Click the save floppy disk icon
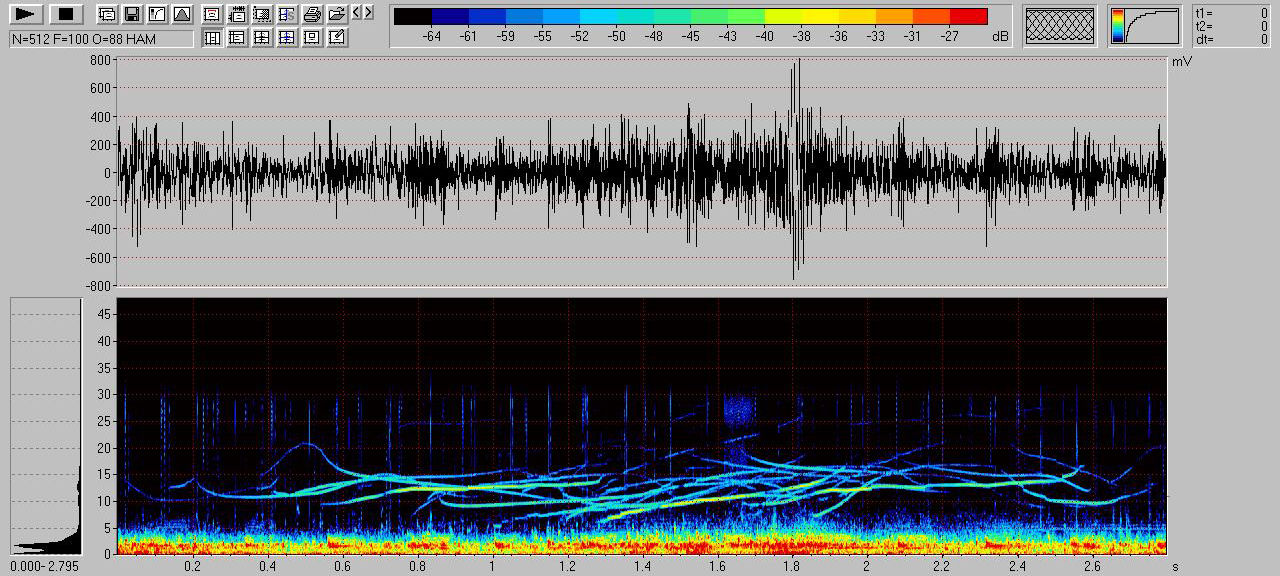The height and width of the screenshot is (576, 1280). pos(132,14)
